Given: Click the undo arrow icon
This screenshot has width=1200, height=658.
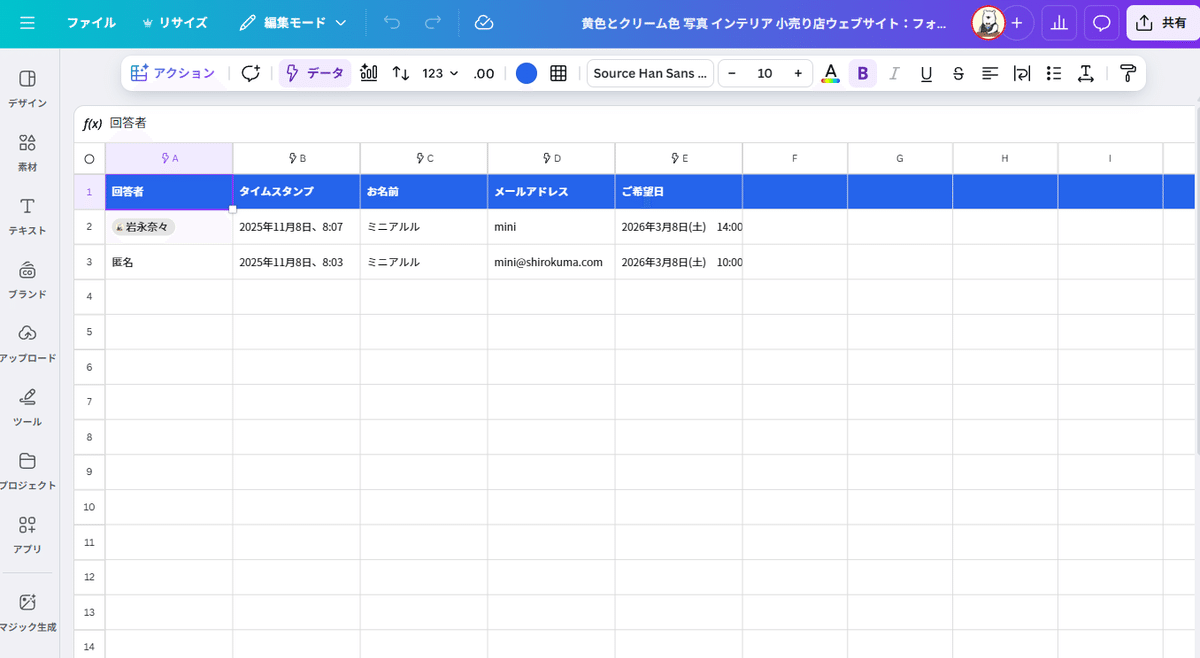Looking at the screenshot, I should tap(391, 23).
